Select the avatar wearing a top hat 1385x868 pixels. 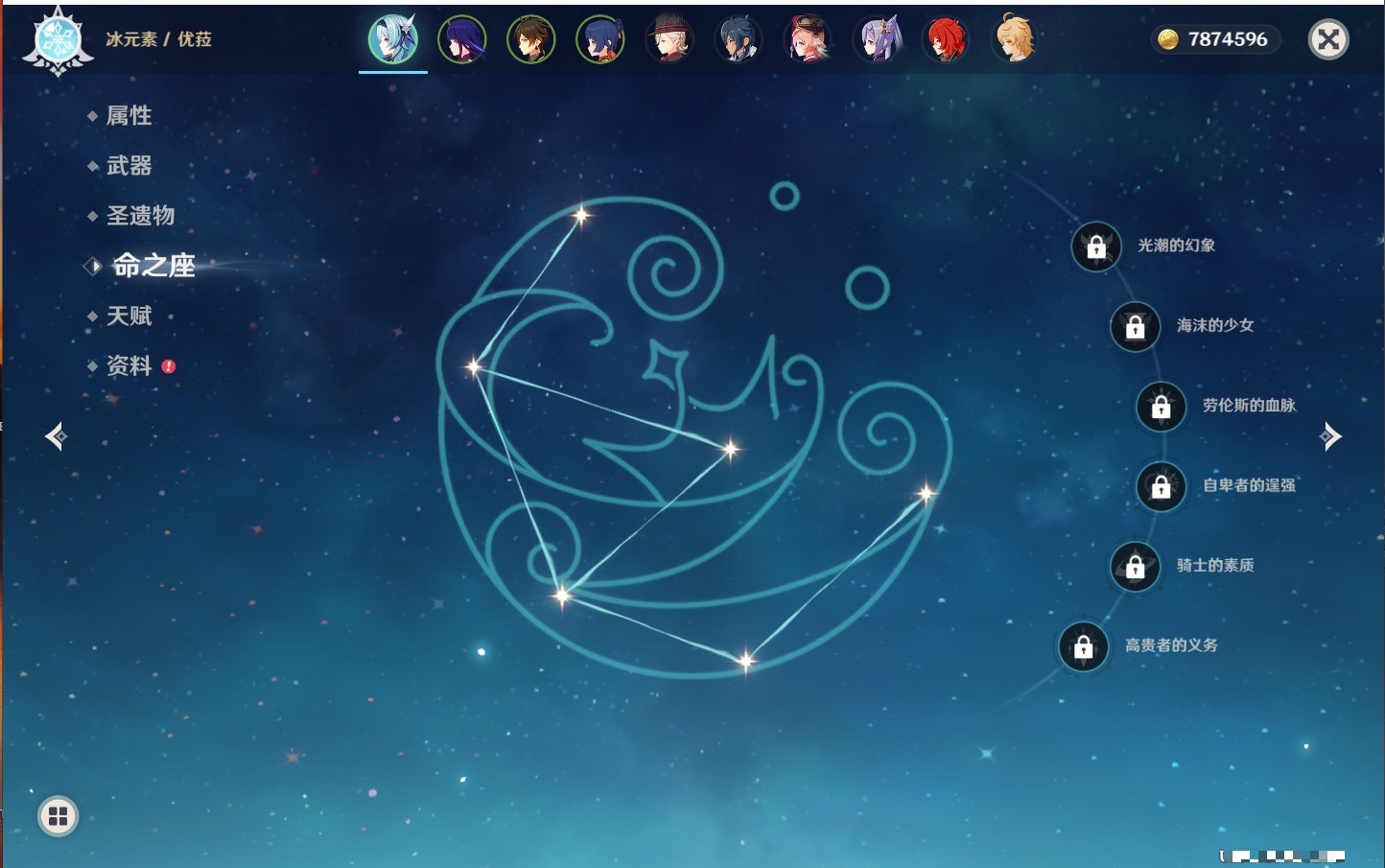(x=669, y=40)
